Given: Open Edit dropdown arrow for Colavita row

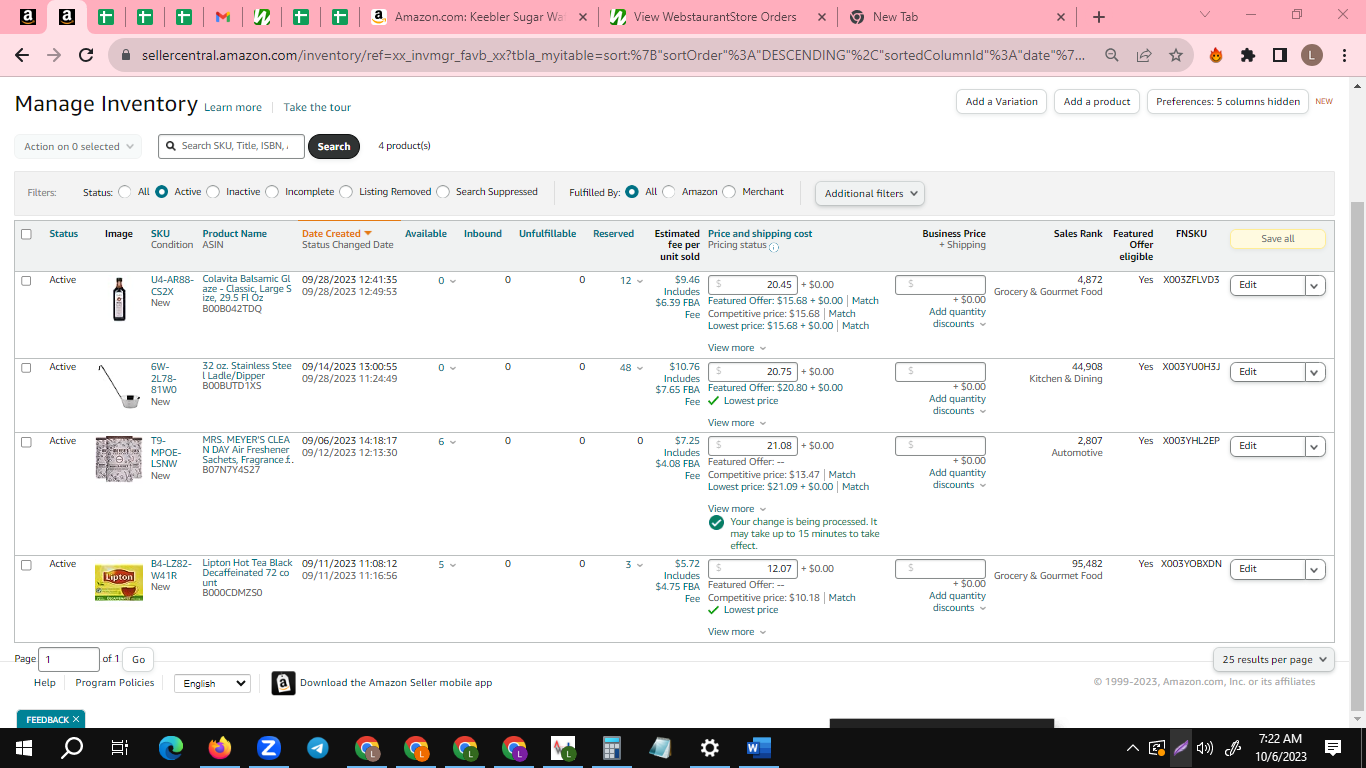Looking at the screenshot, I should click(x=1315, y=285).
